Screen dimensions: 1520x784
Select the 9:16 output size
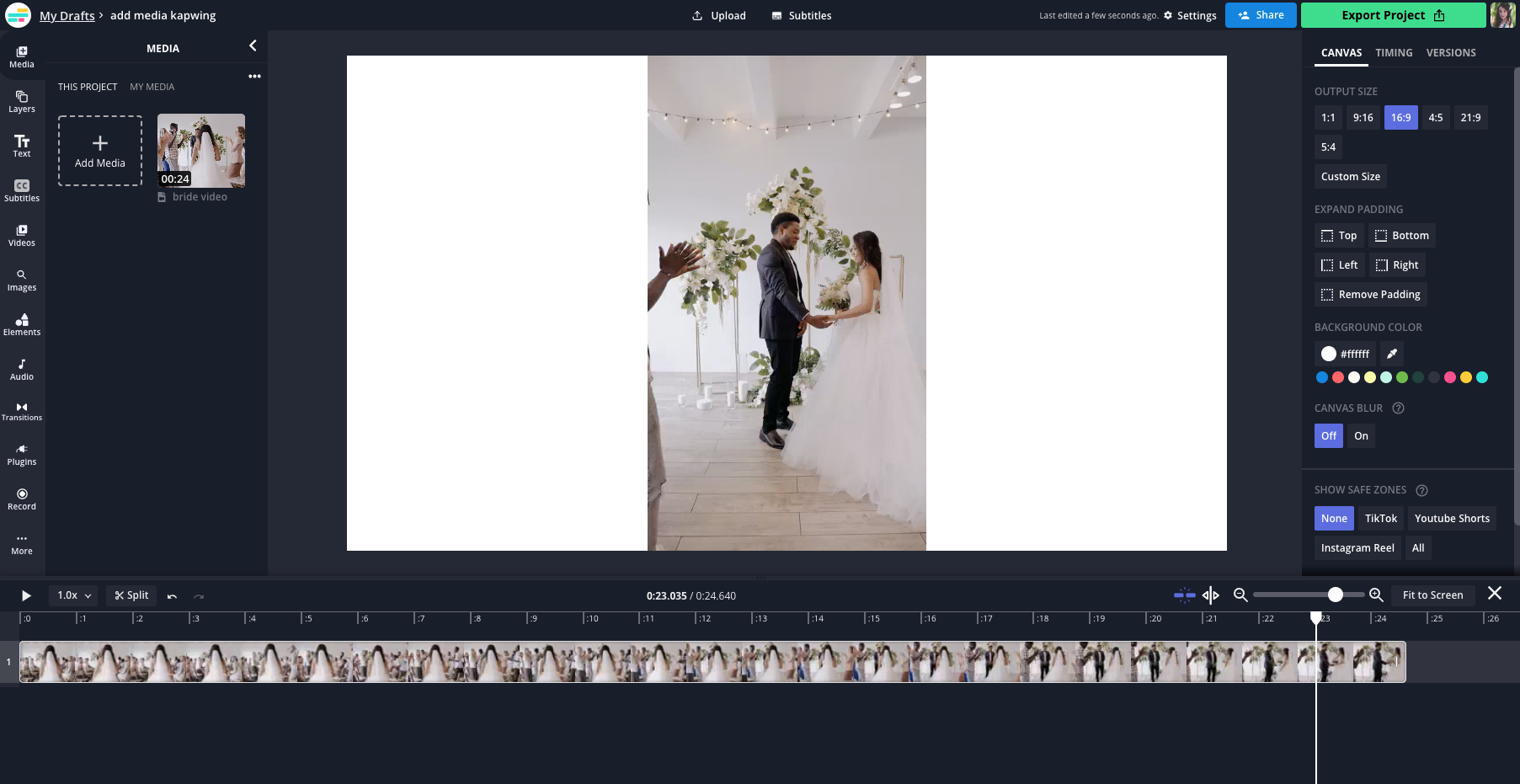[1363, 118]
